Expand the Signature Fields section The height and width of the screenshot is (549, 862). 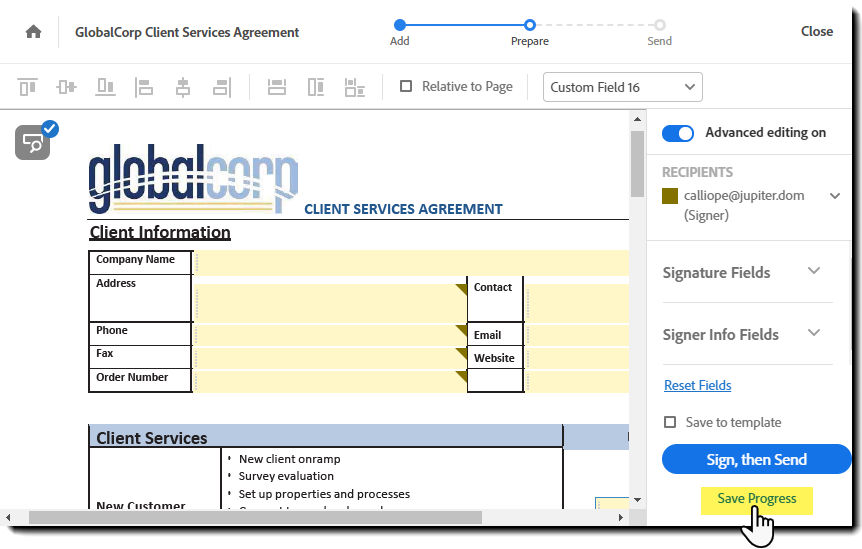tap(814, 270)
